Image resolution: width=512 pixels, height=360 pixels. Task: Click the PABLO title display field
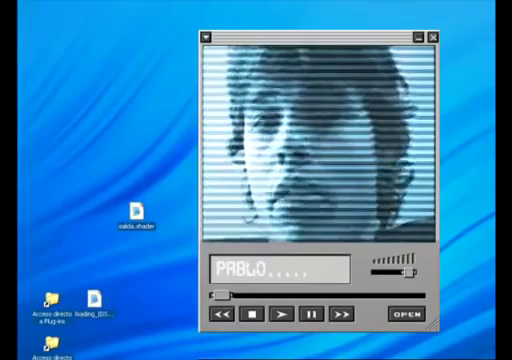(x=280, y=269)
